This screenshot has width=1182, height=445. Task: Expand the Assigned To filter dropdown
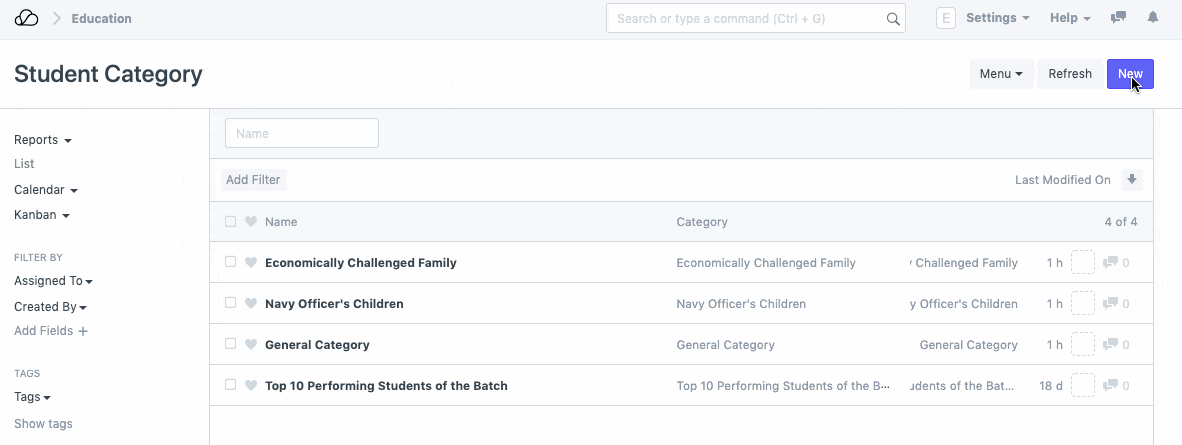(53, 282)
